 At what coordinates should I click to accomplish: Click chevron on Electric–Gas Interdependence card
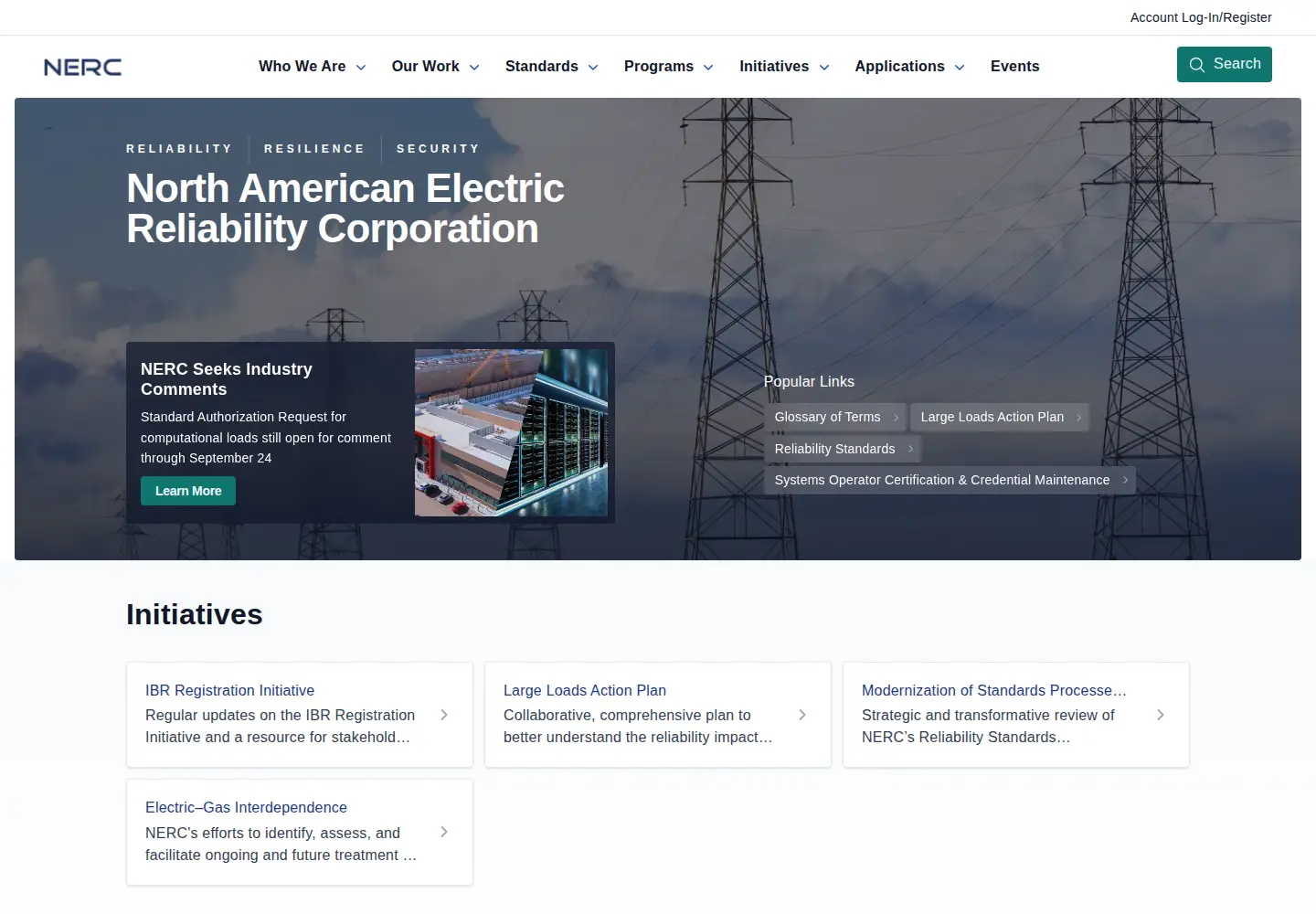444,832
